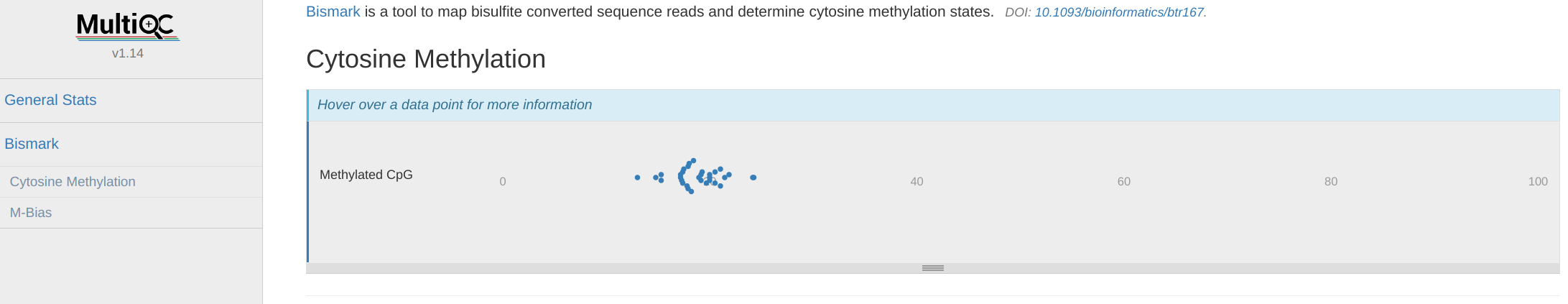Viewport: 1568px width, 304px height.
Task: Jump to M-Bias sidebar sub-item
Action: pyautogui.click(x=31, y=213)
